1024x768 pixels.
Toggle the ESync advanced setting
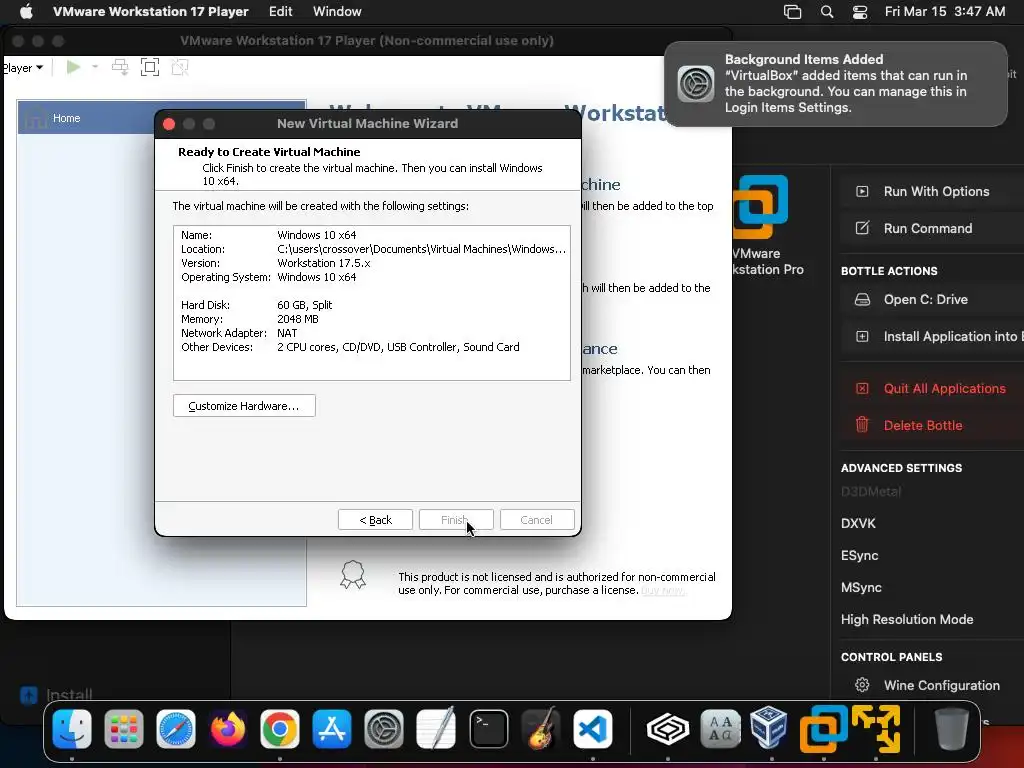859,555
